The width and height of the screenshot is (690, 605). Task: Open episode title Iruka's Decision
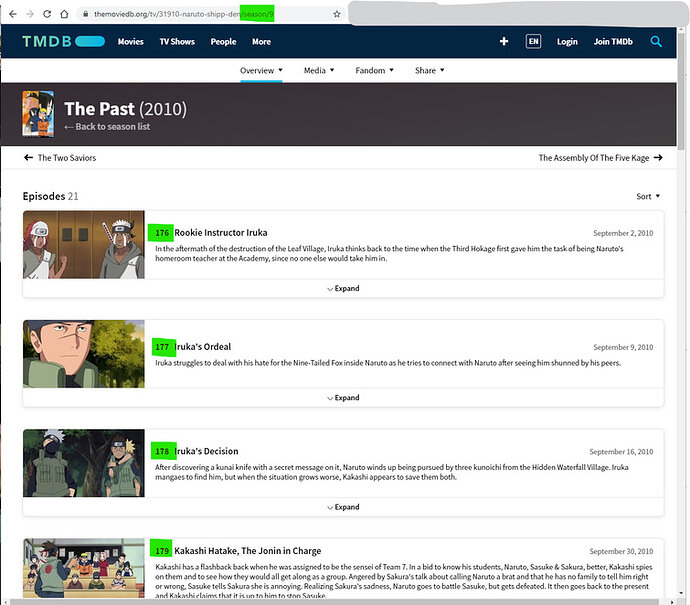point(206,451)
